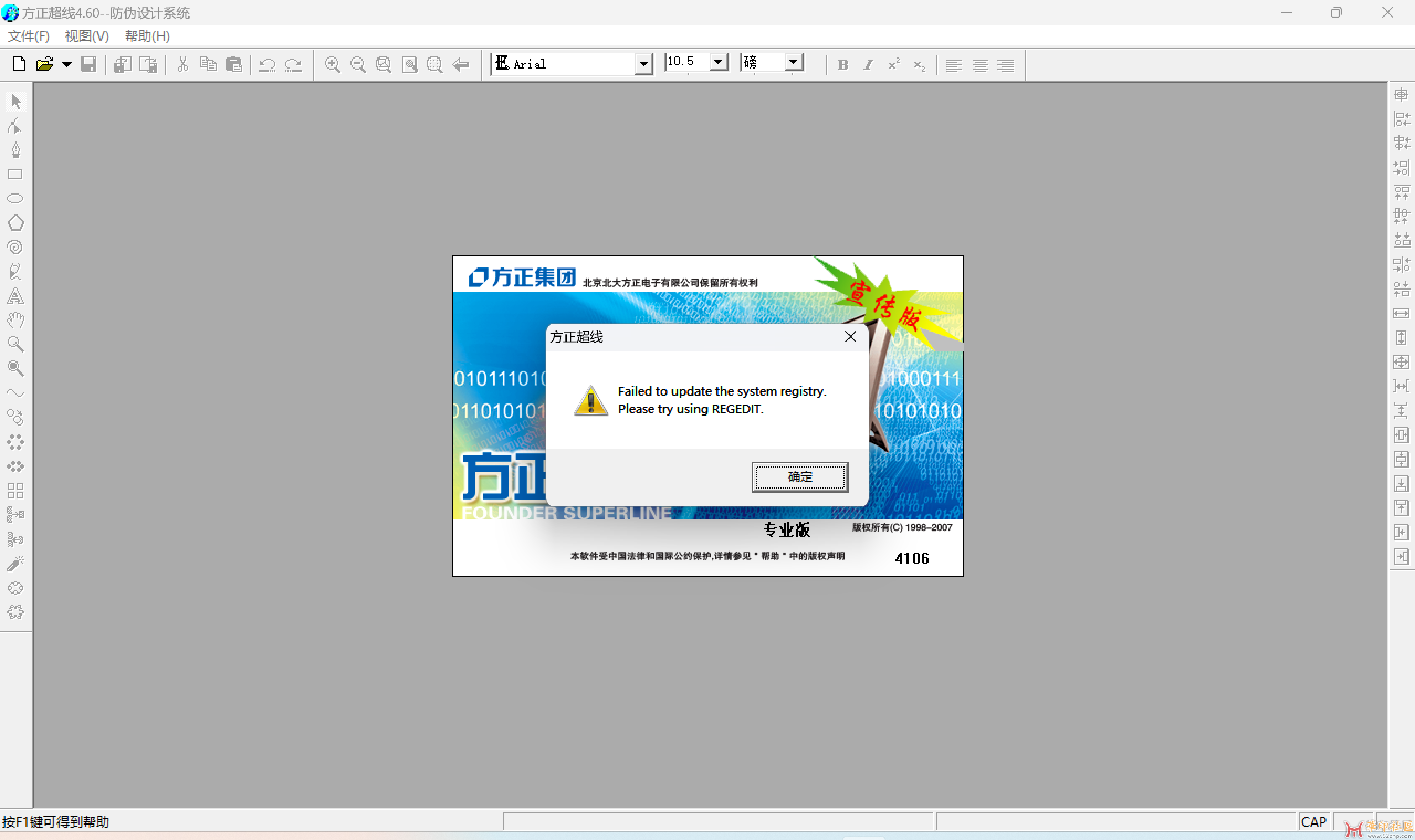
Task: Open the 10.5 font size dropdown
Action: tap(718, 62)
